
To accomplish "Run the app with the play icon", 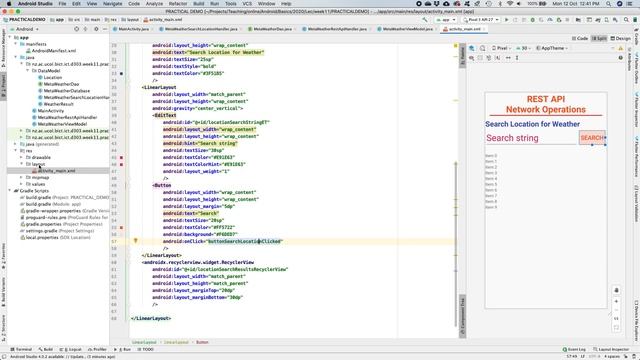I will (507, 20).
